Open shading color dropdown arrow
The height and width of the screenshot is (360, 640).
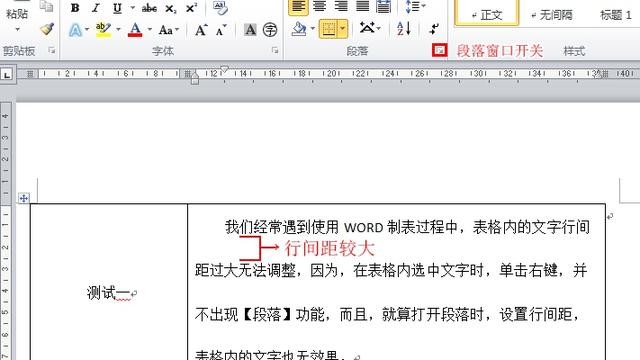click(x=313, y=29)
